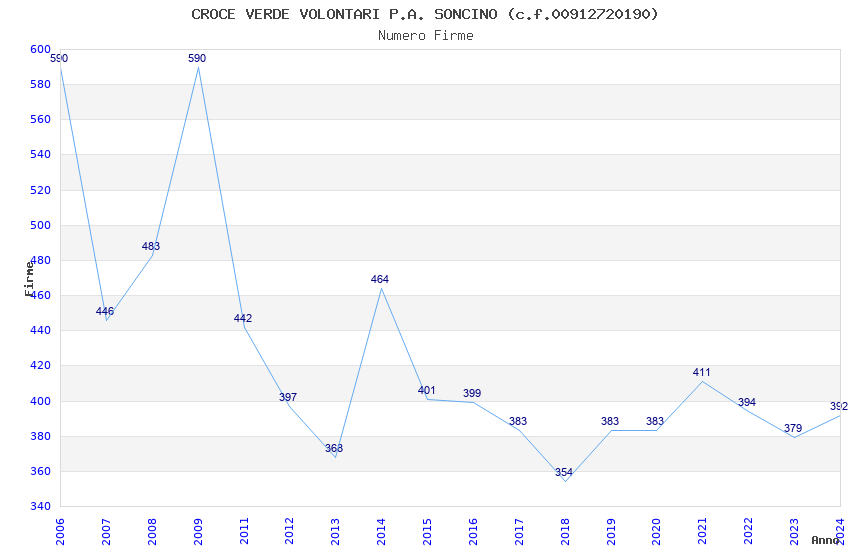The width and height of the screenshot is (850, 550).
Task: Click the year 2017 on the x-axis
Action: pyautogui.click(x=519, y=531)
